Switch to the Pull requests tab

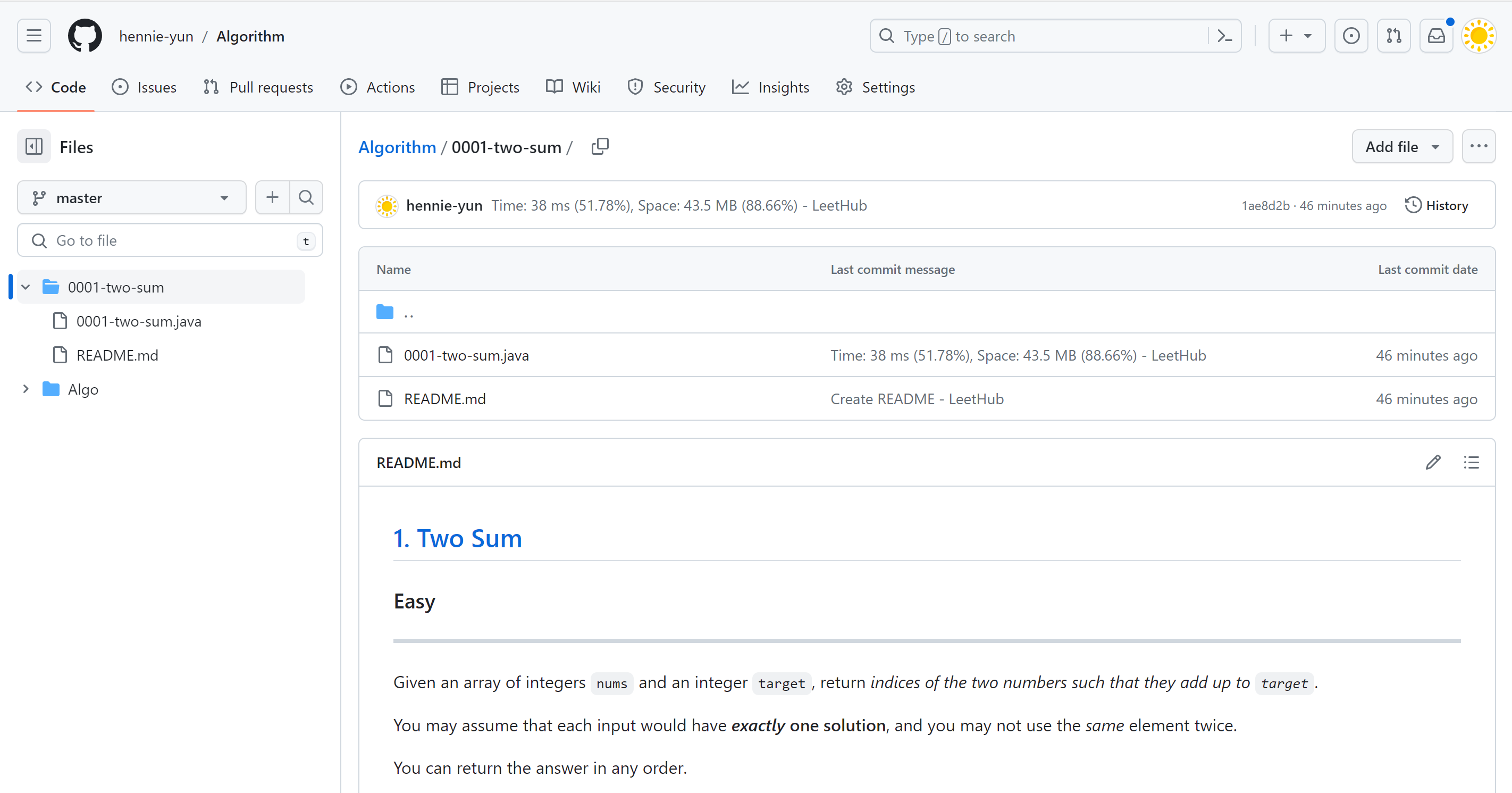[x=258, y=87]
